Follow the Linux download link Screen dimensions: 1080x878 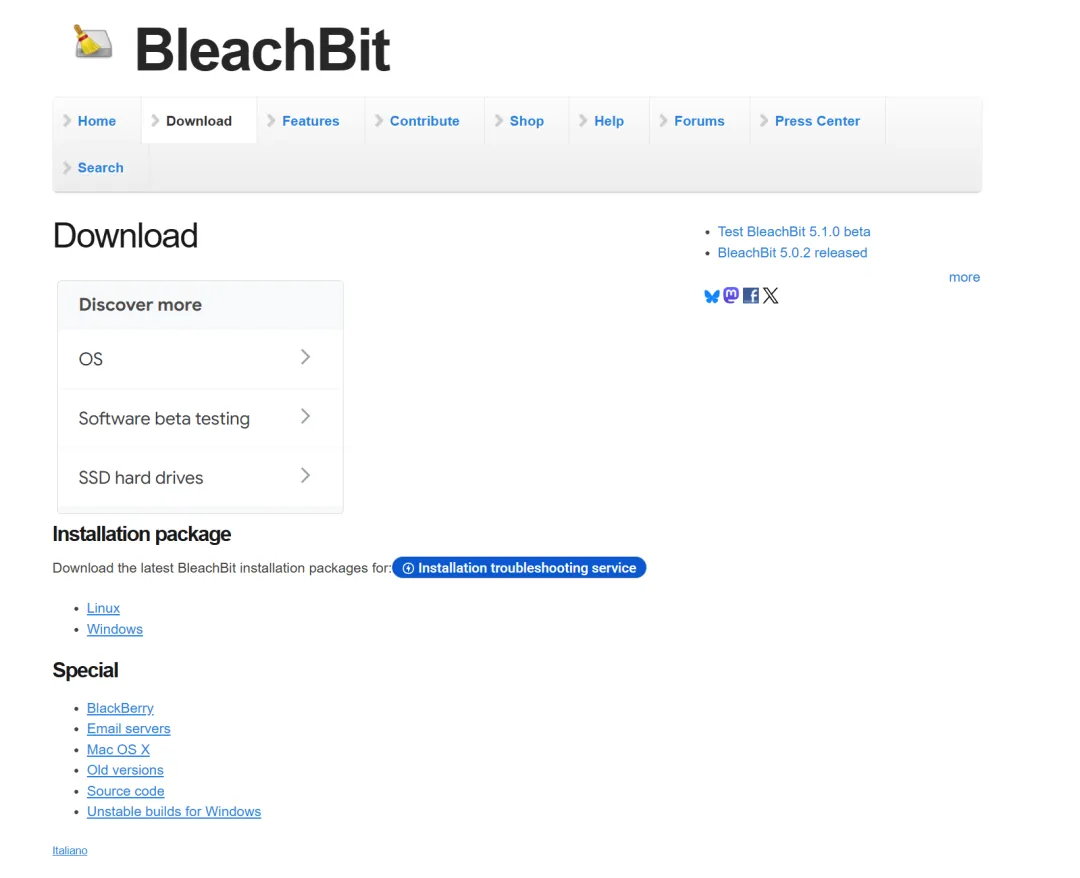pos(103,608)
